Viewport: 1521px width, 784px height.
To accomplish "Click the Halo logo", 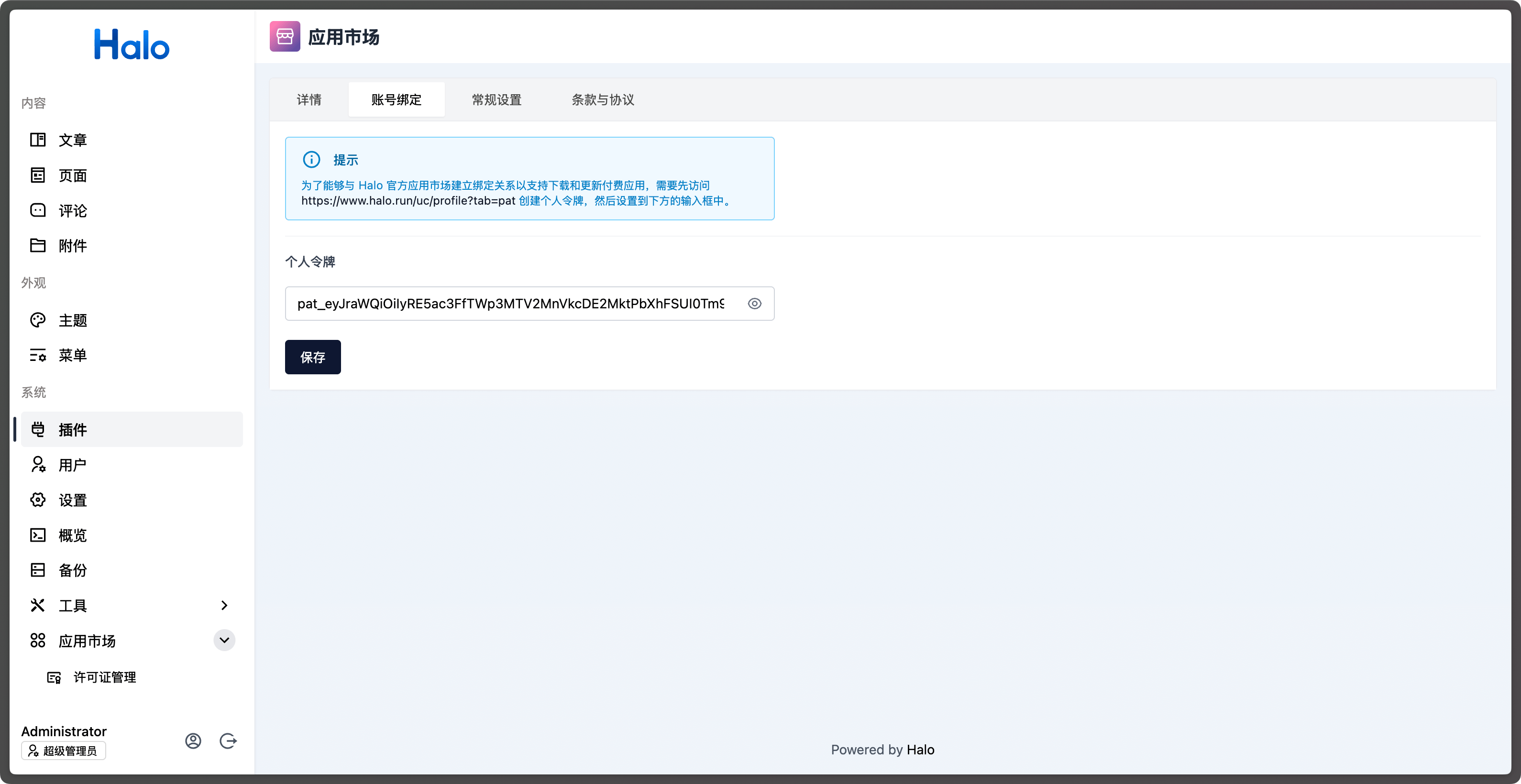I will (x=132, y=45).
